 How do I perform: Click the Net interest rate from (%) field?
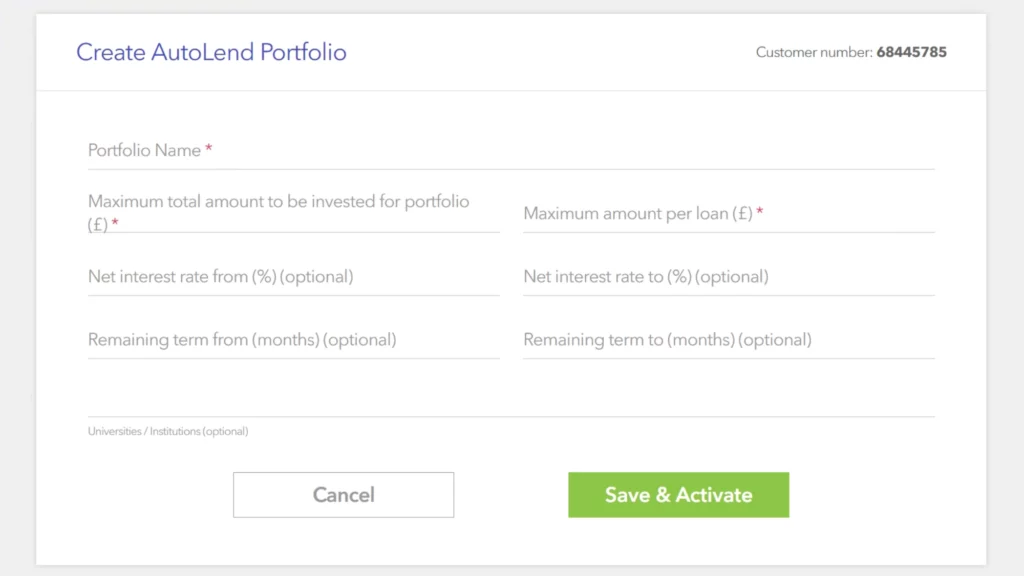294,277
